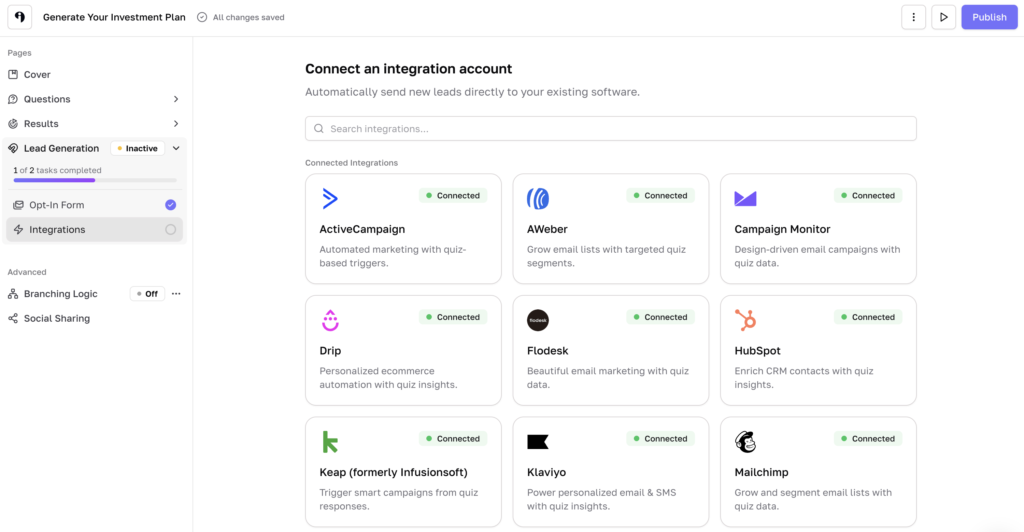Click Campaign Monitor's Connected badge

tap(868, 195)
